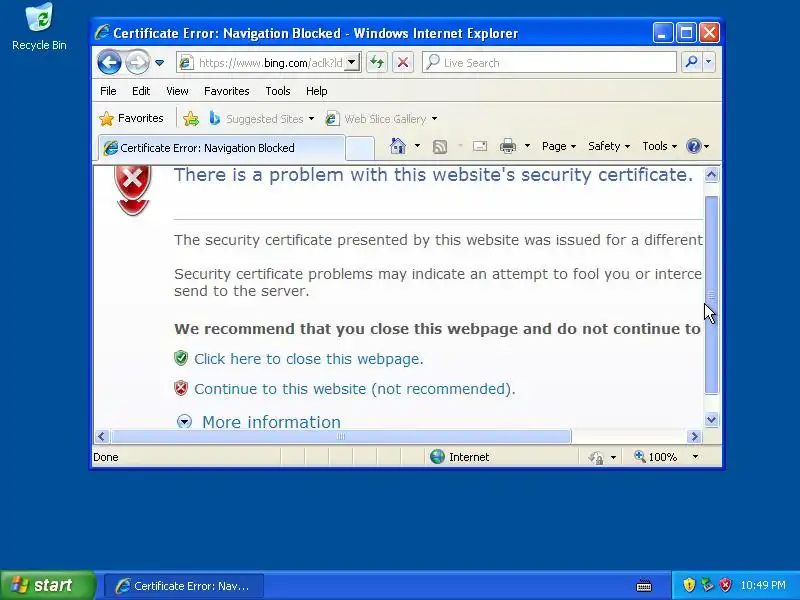Click the RSS feeds icon
This screenshot has height=600, width=800.
440,146
